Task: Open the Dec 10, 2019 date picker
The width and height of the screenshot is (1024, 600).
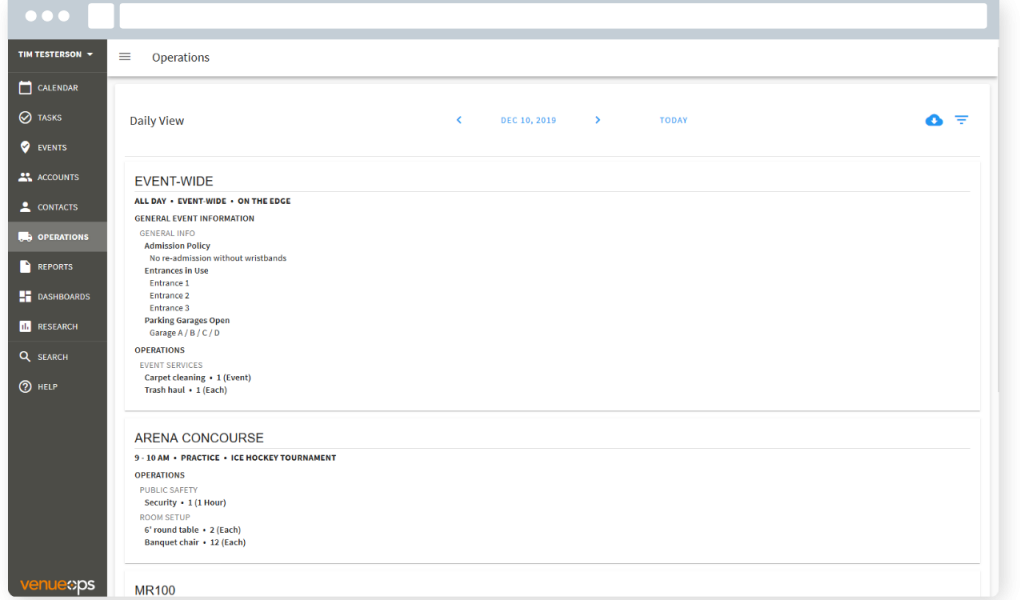Action: click(x=528, y=120)
